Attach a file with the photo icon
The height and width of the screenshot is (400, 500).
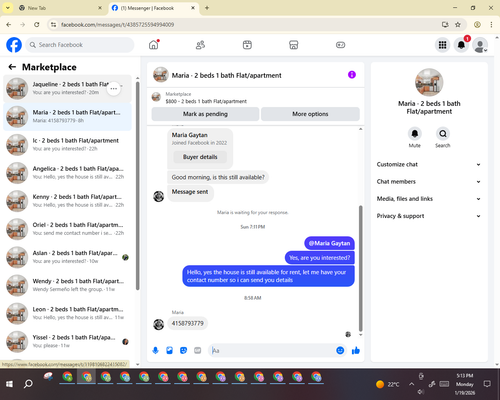(169, 350)
